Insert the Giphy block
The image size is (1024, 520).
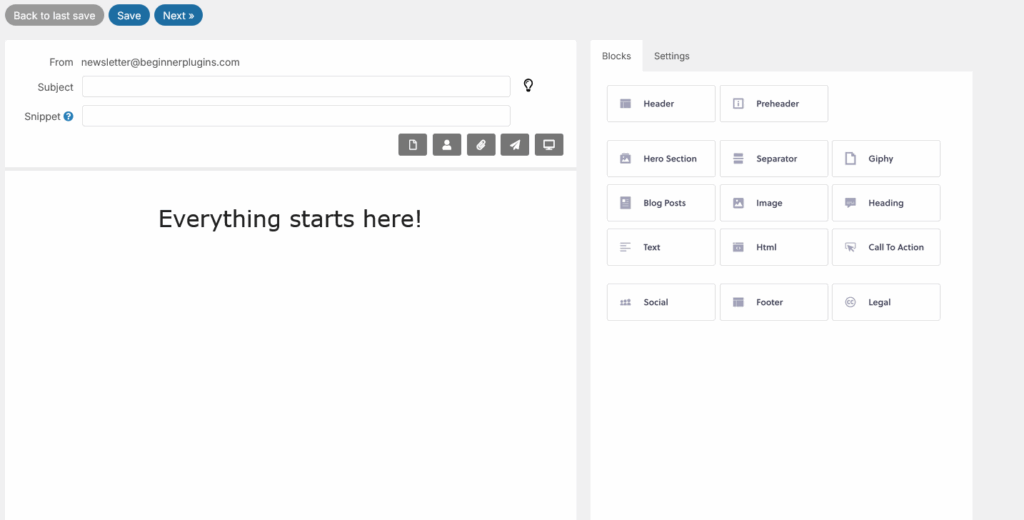(886, 158)
